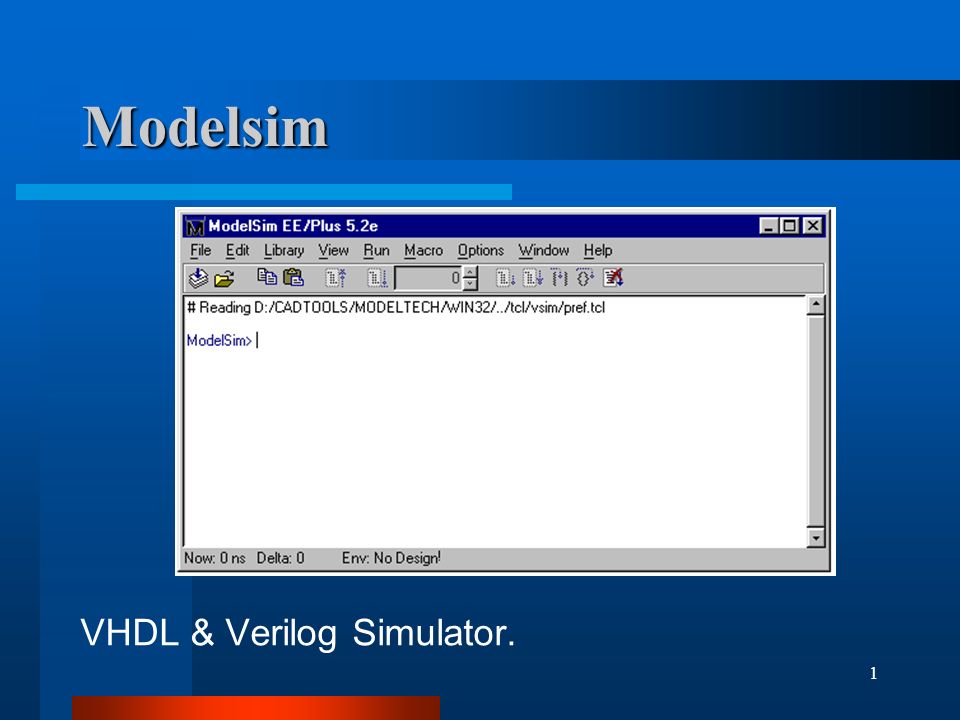Open the Run menu
The width and height of the screenshot is (960, 720).
(376, 250)
